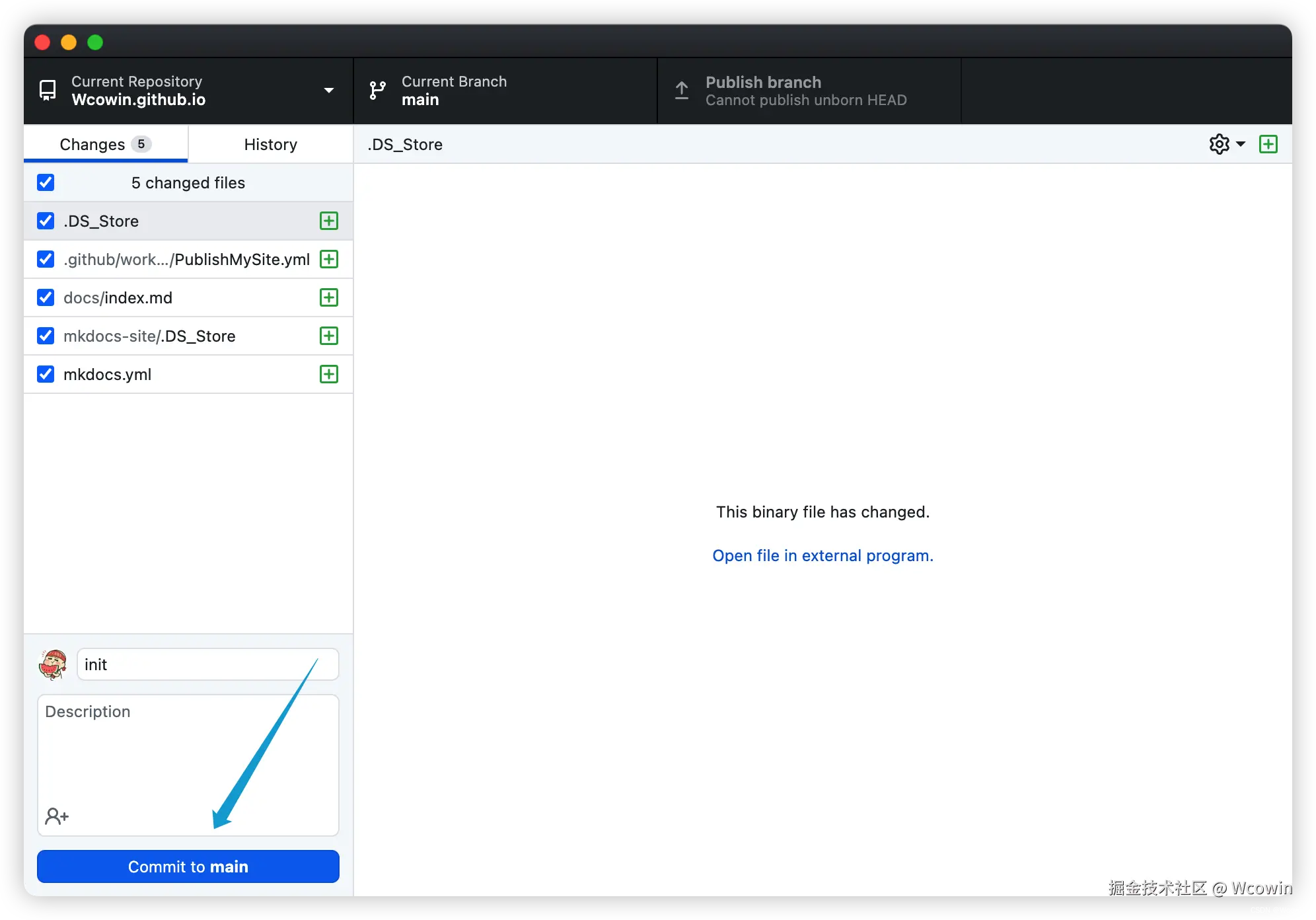Click the user avatar beside the summary field

[54, 664]
